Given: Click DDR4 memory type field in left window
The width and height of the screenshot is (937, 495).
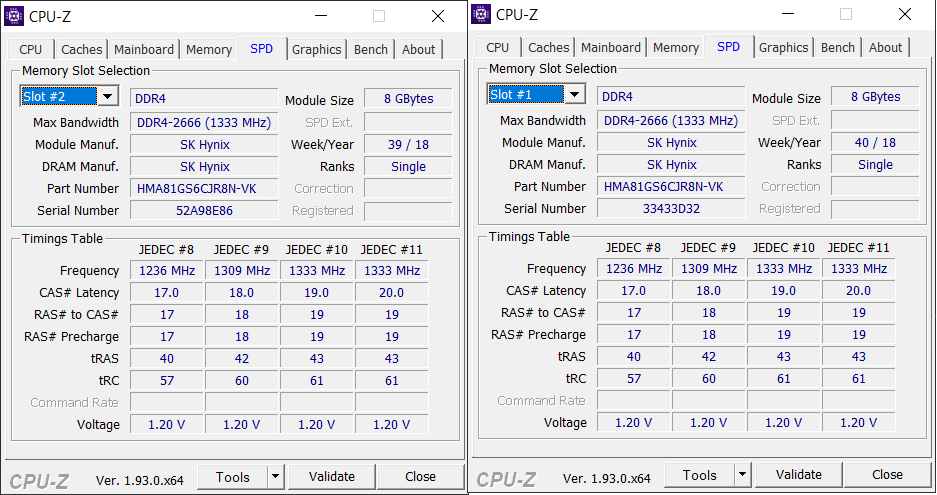Looking at the screenshot, I should [204, 99].
